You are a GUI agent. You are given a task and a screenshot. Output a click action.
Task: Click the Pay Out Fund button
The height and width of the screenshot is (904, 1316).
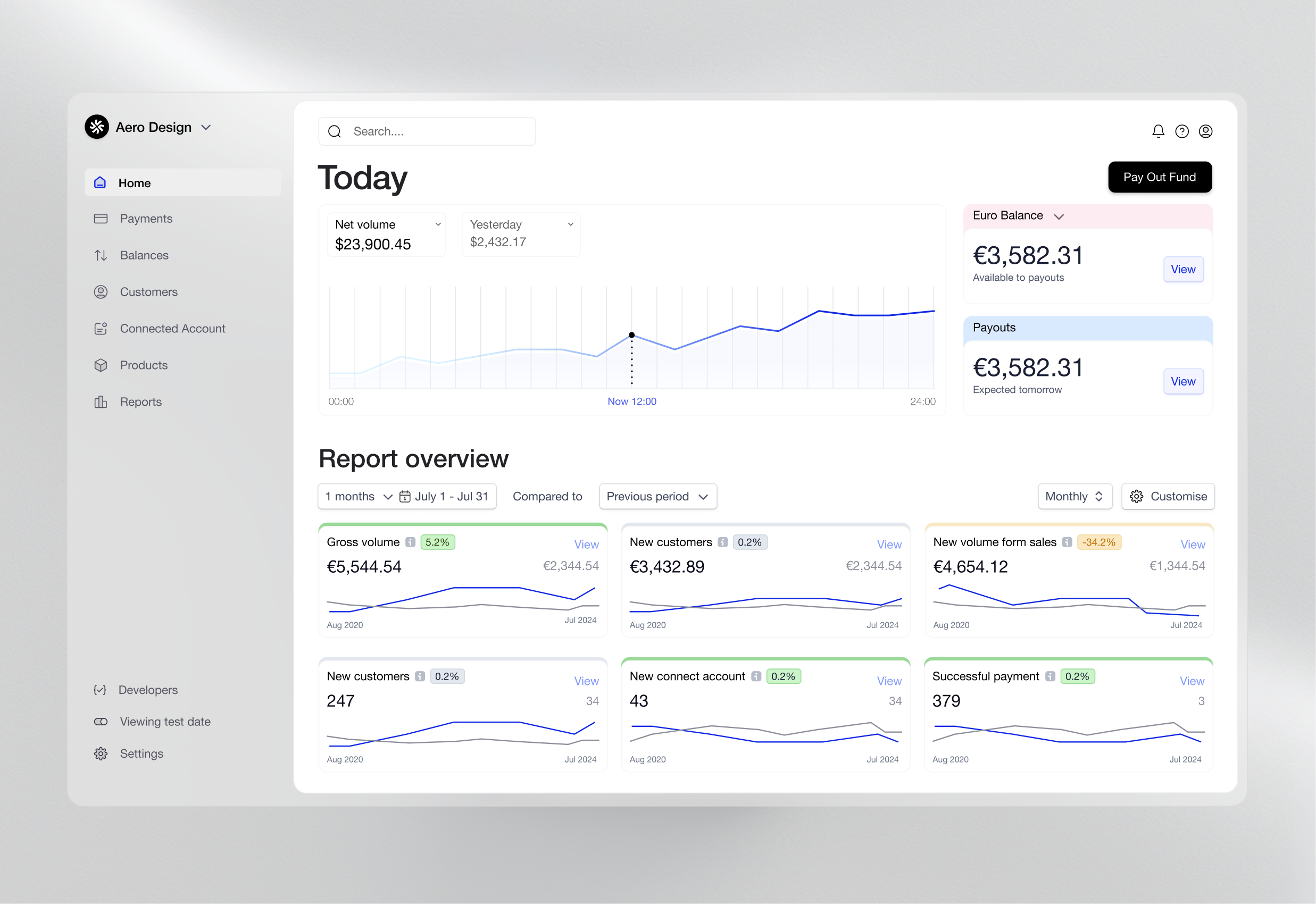(1160, 177)
